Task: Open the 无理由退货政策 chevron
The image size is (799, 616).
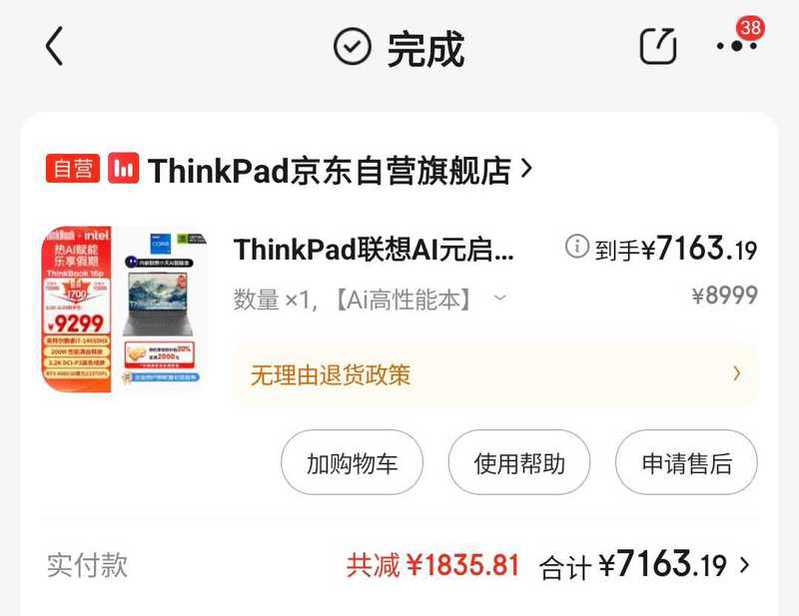Action: [x=737, y=374]
